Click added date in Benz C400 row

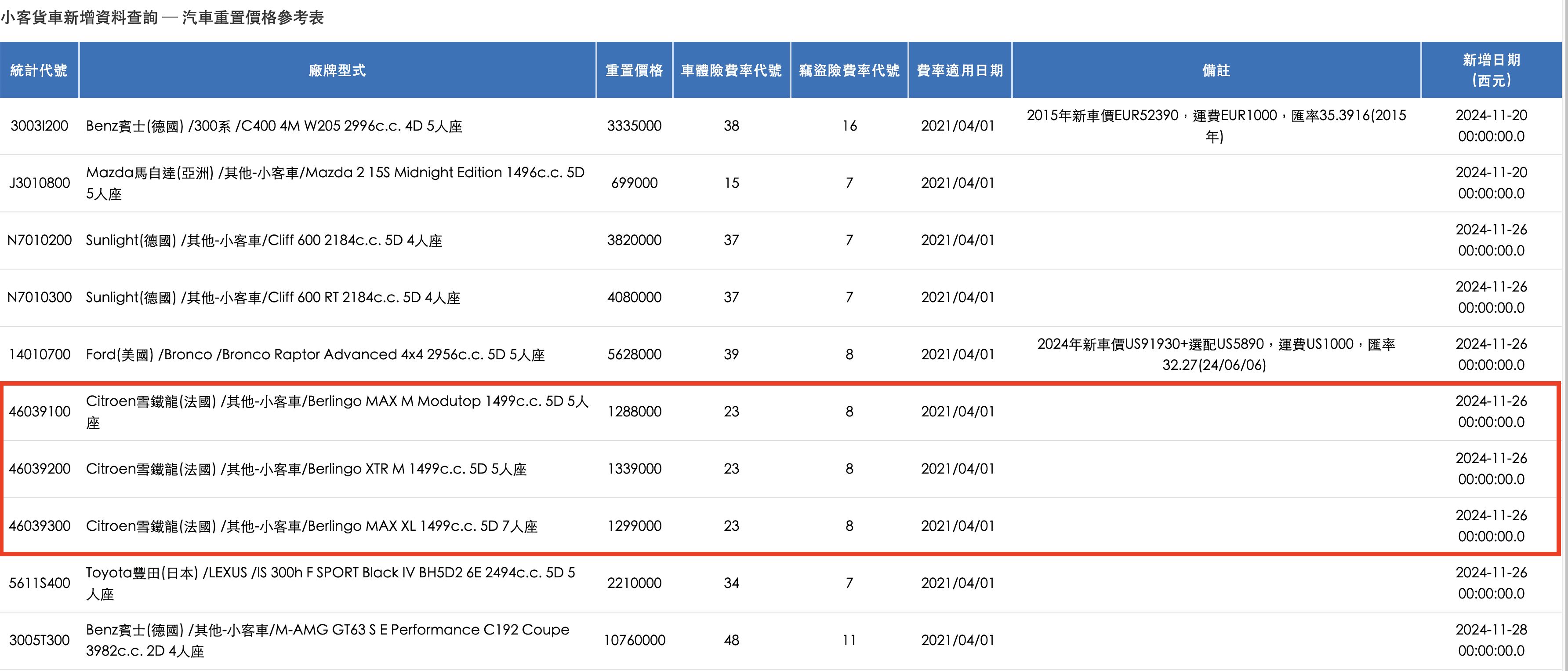tap(1491, 126)
